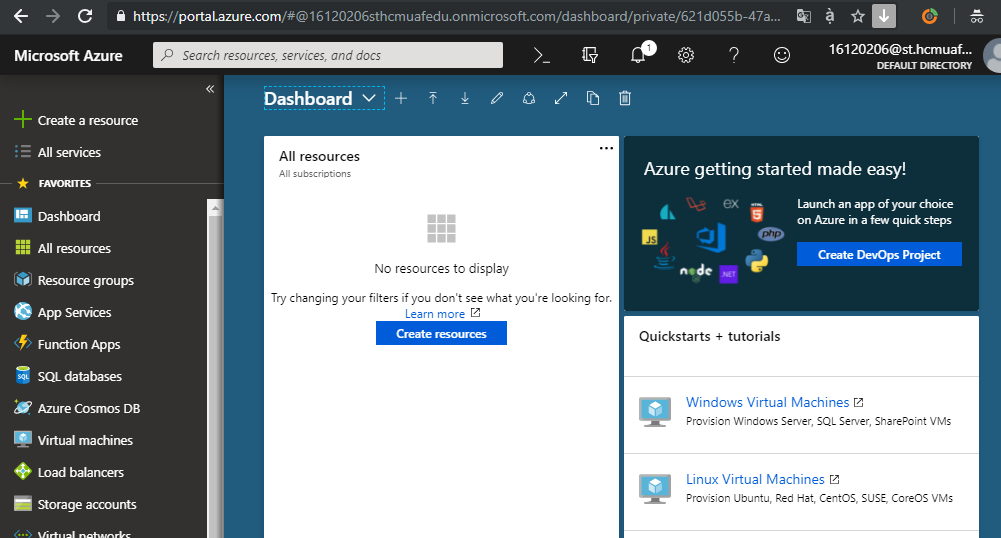Screen dimensions: 1001x538
Task: Focus the Search resources input field
Action: pos(327,56)
